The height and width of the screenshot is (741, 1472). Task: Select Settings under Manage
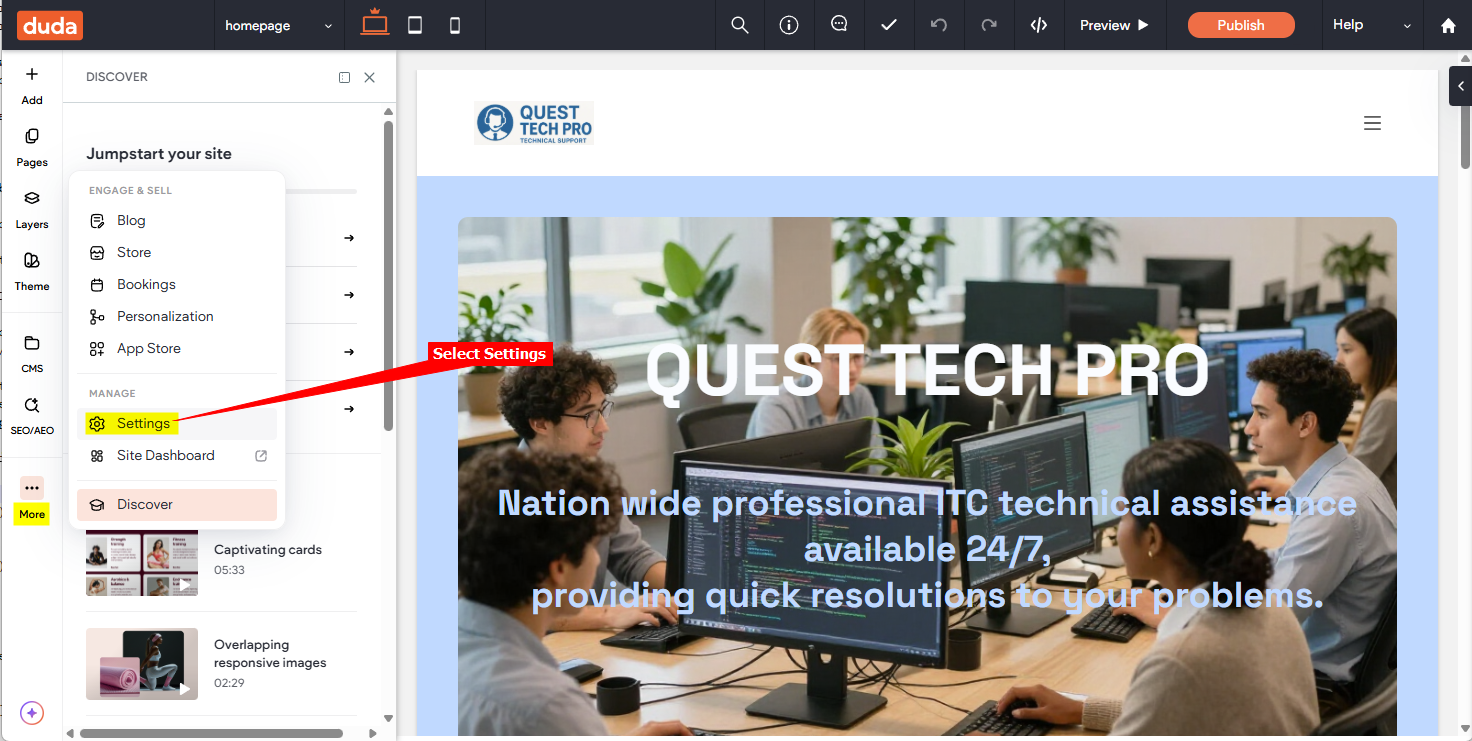pos(177,423)
